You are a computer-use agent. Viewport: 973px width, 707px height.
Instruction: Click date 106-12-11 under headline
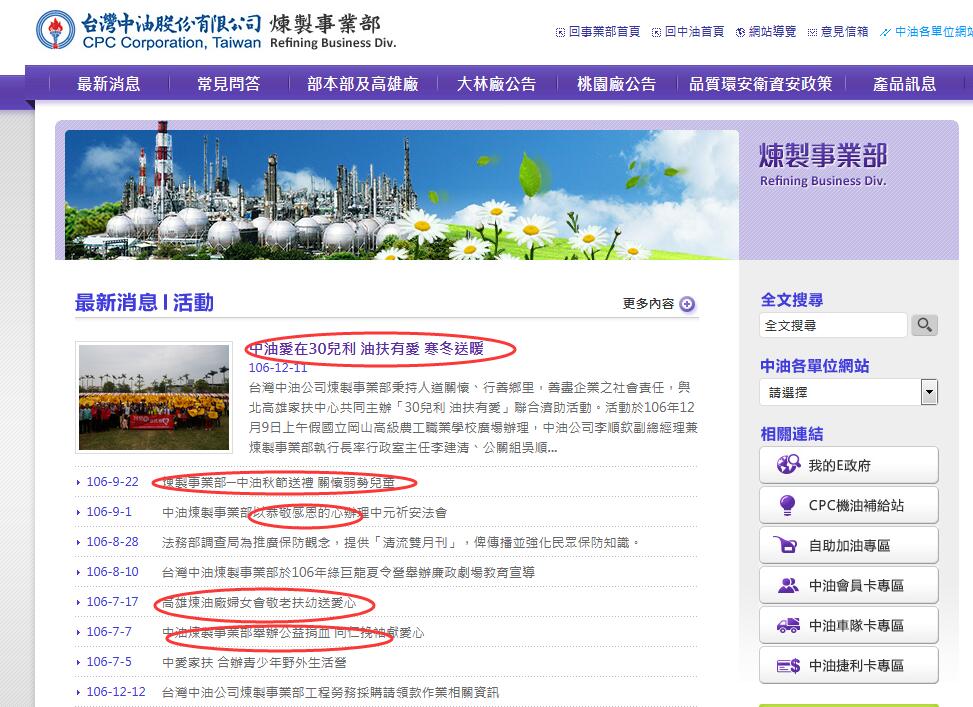point(278,367)
